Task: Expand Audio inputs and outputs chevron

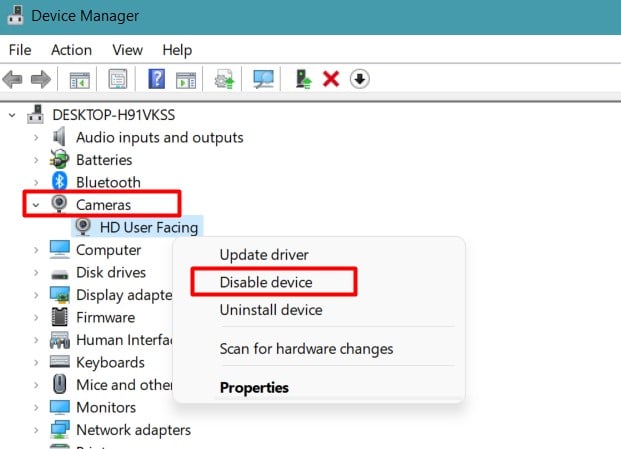Action: [x=36, y=138]
